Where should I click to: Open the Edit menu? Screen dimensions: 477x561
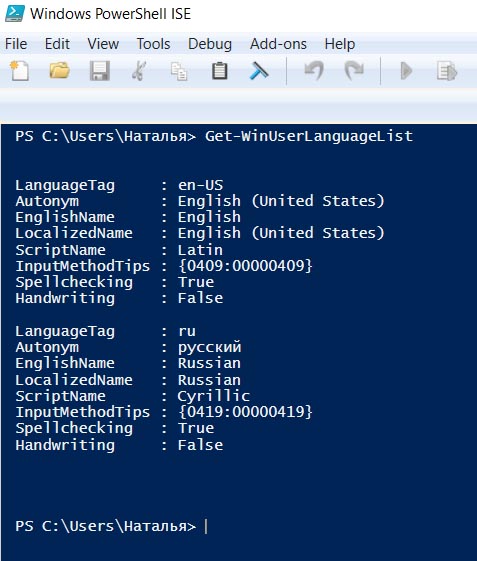click(57, 44)
